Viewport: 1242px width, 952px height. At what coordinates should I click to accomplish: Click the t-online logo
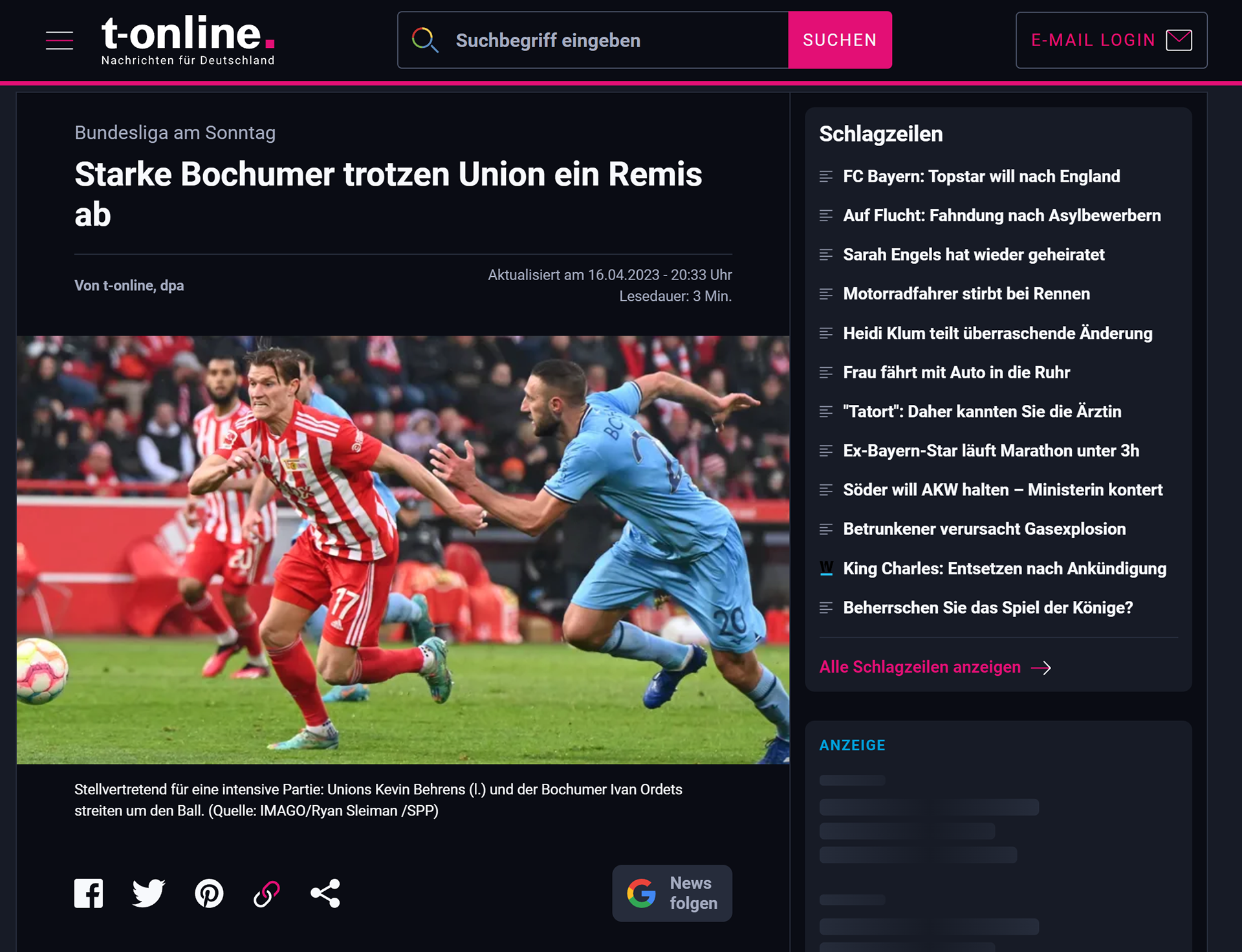[188, 40]
